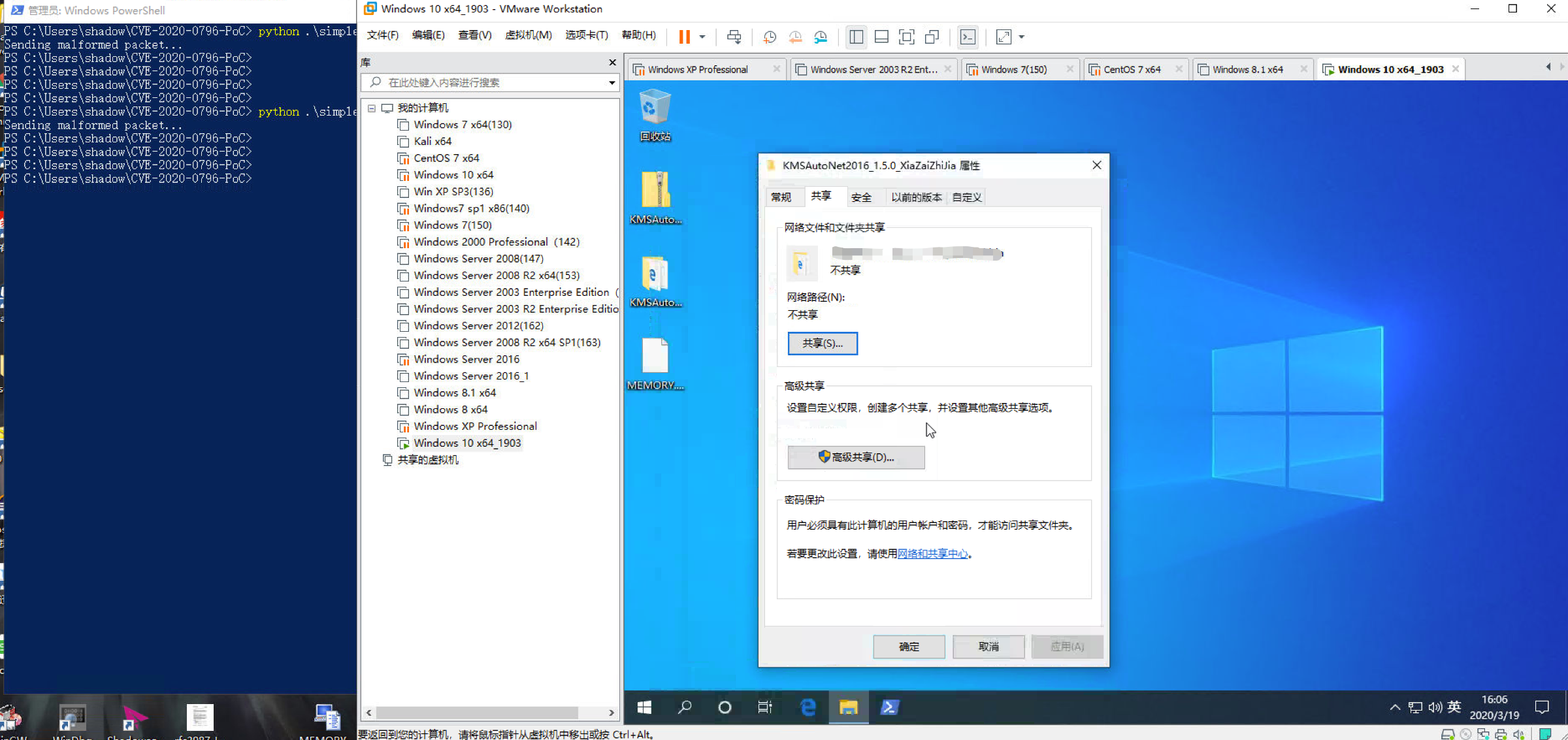Viewport: 1568px width, 740px height.
Task: Close the KMSAutoNet properties dialog
Action: [x=1097, y=165]
